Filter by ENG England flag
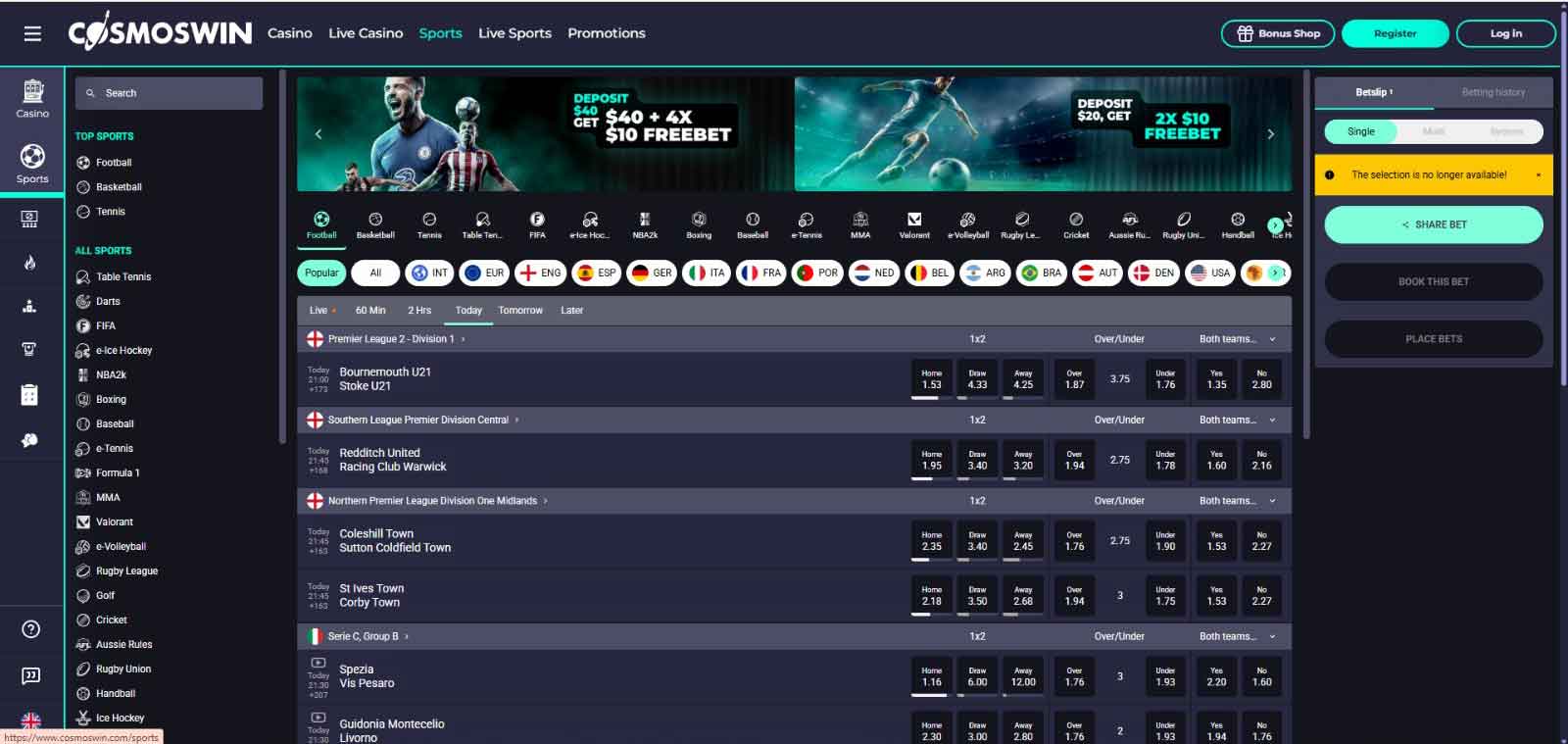This screenshot has height=744, width=1568. (540, 273)
